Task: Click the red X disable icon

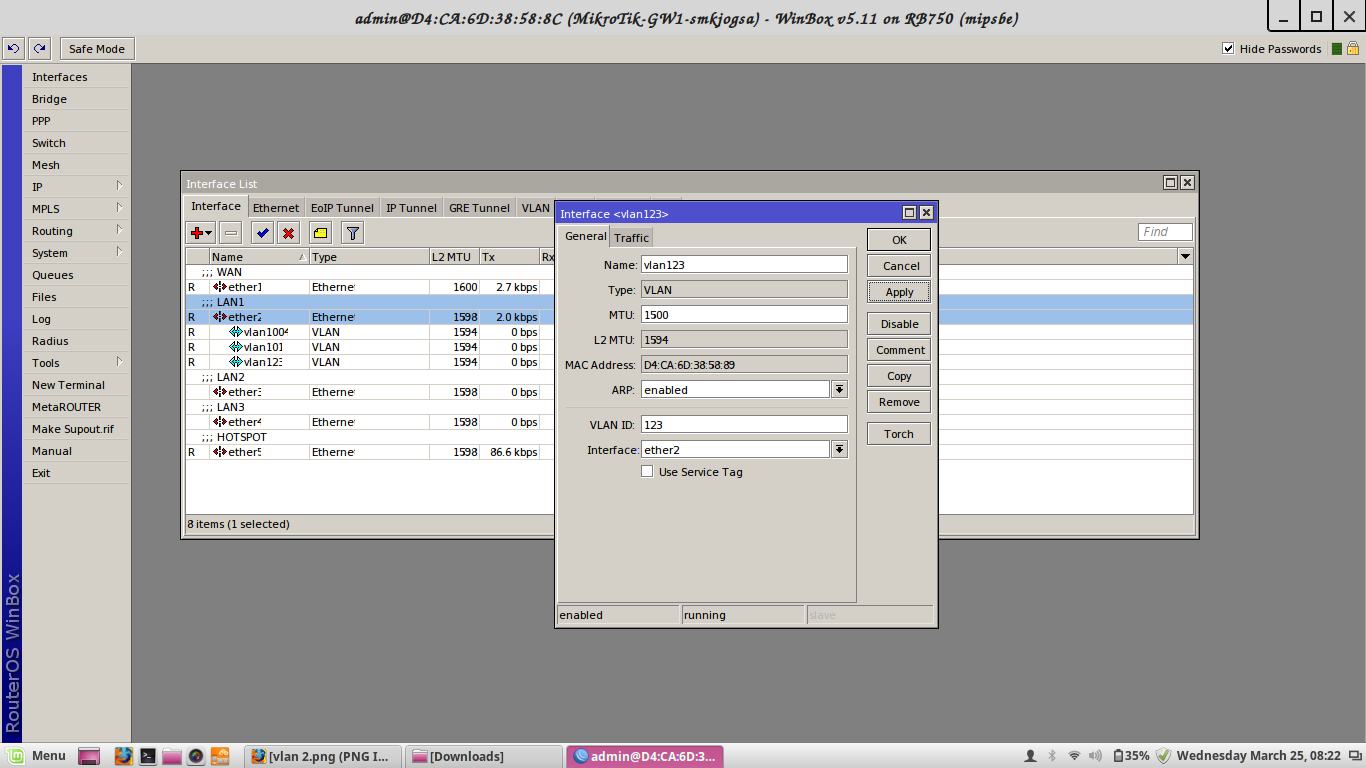Action: tap(289, 233)
